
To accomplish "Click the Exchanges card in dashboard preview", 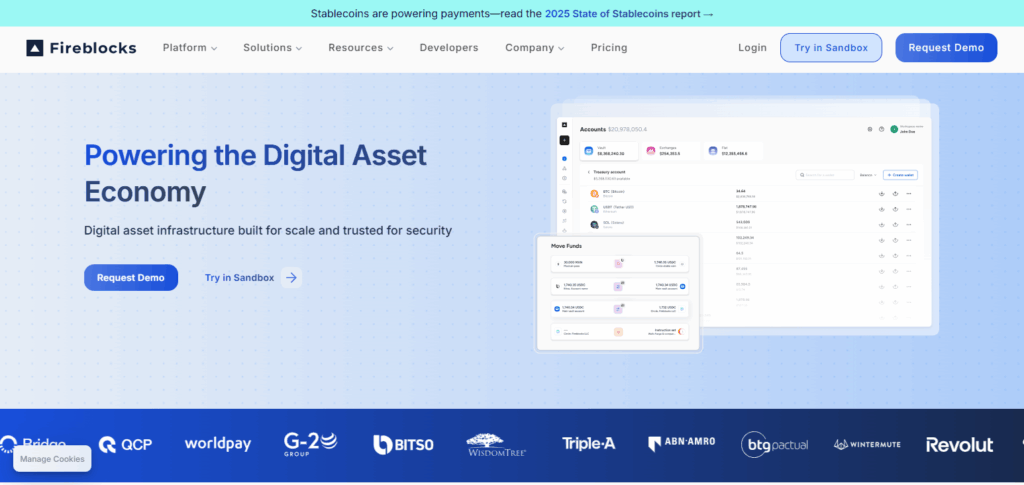I will [x=671, y=151].
